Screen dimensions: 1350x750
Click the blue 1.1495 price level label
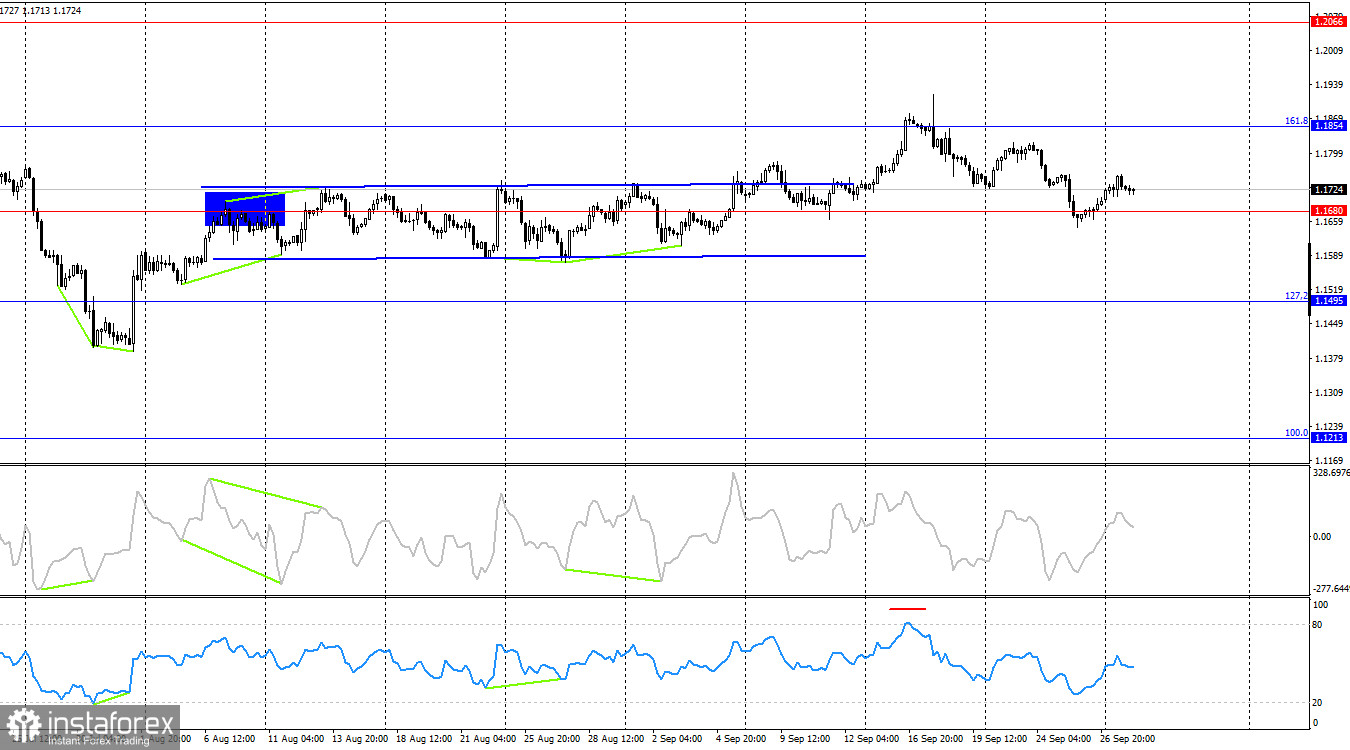[x=1329, y=301]
